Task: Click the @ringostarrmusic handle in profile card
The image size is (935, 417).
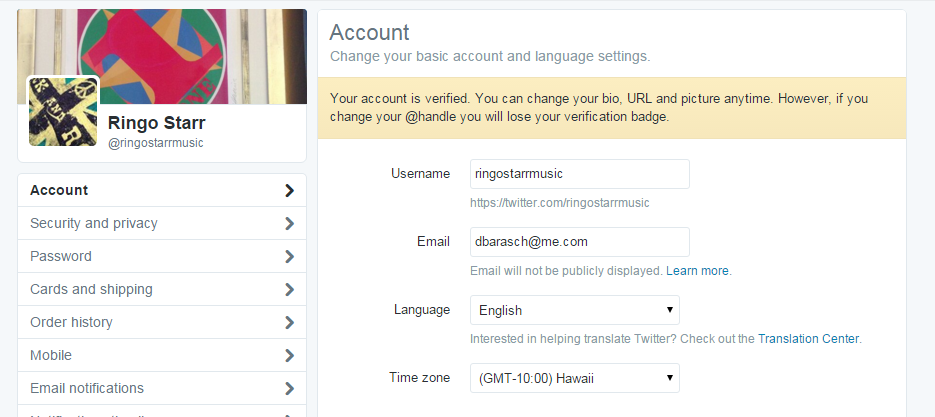Action: pos(156,144)
